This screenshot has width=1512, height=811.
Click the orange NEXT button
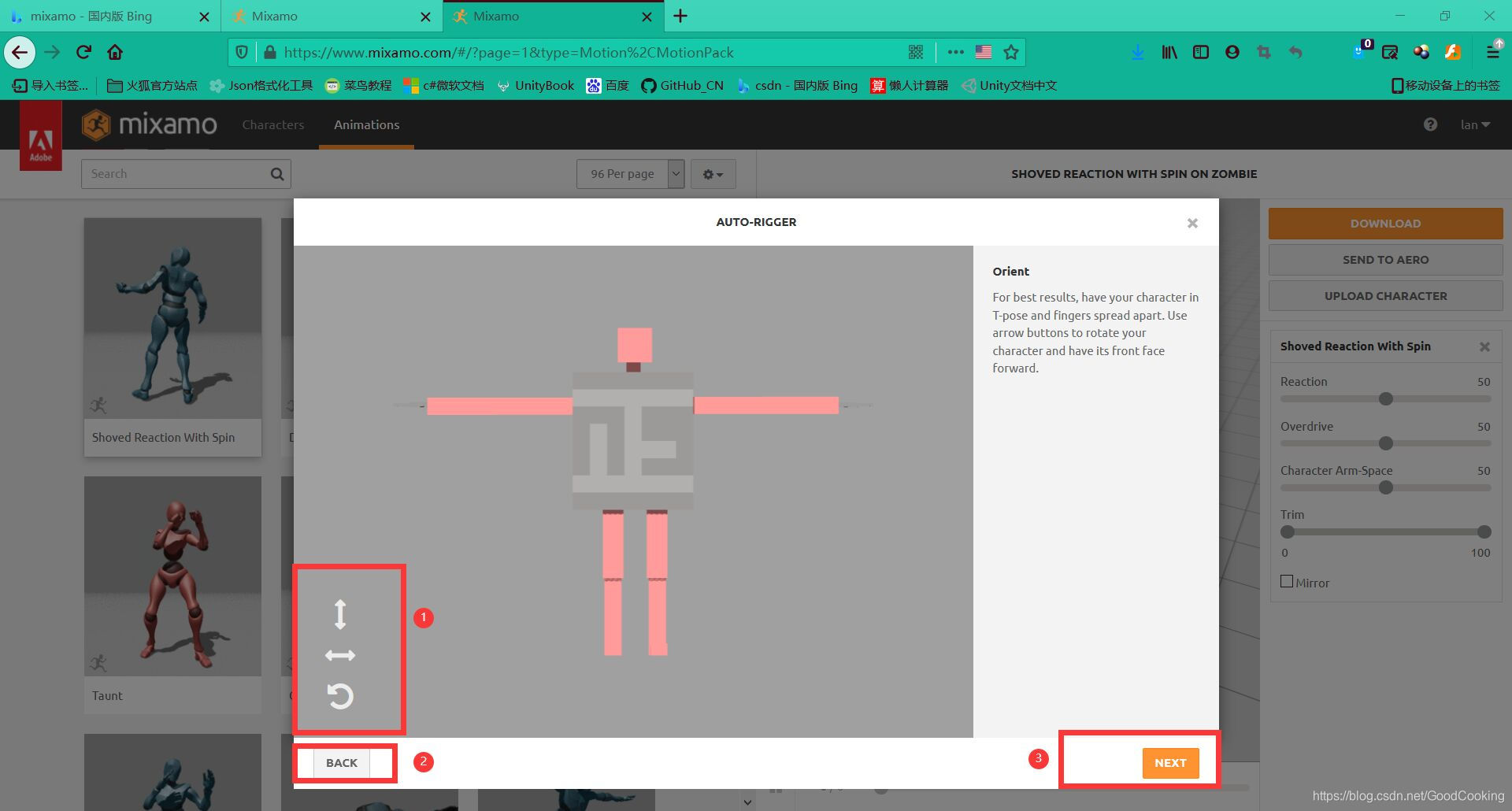(x=1170, y=763)
